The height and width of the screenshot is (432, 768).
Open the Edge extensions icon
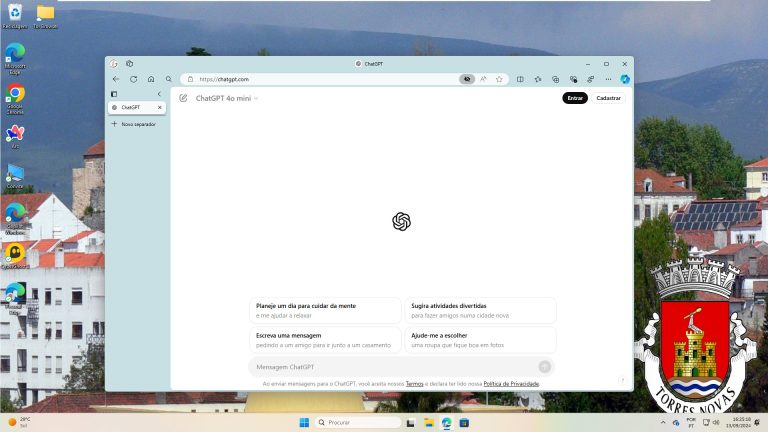591,79
